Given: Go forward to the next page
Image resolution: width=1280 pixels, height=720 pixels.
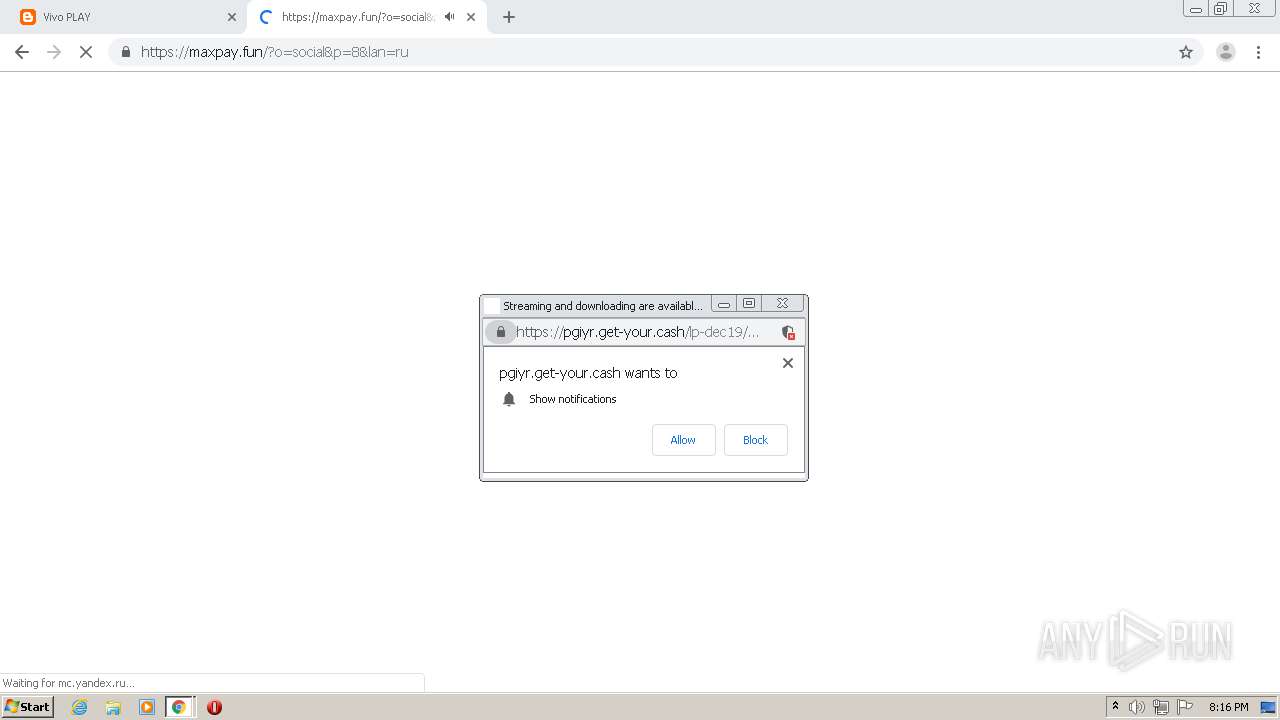Looking at the screenshot, I should (x=54, y=52).
